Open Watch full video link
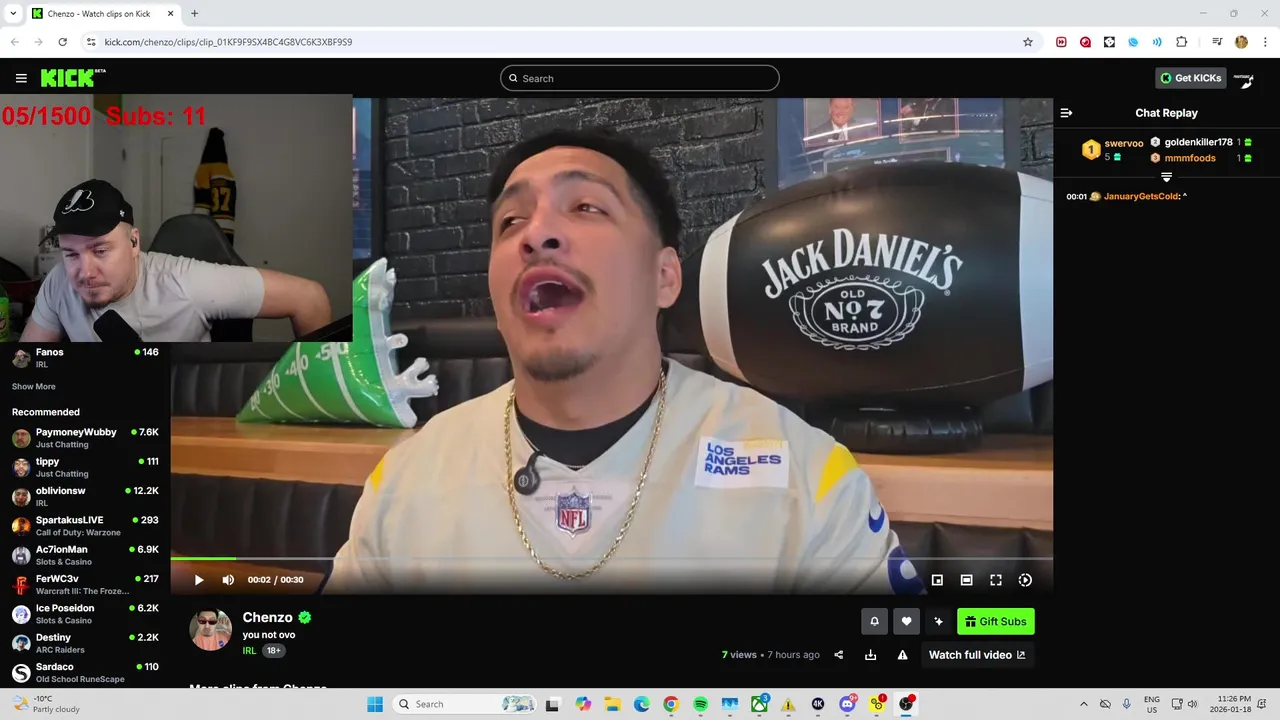The height and width of the screenshot is (720, 1280). pyautogui.click(x=977, y=655)
